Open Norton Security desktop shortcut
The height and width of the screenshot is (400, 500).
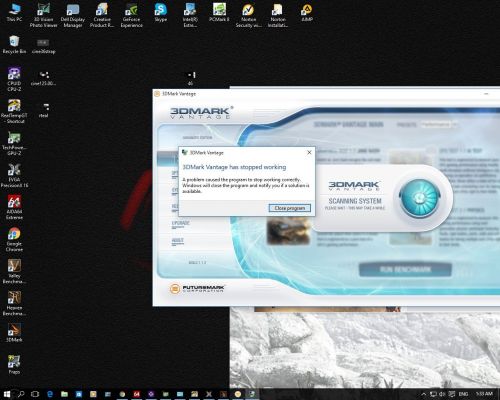(x=248, y=15)
